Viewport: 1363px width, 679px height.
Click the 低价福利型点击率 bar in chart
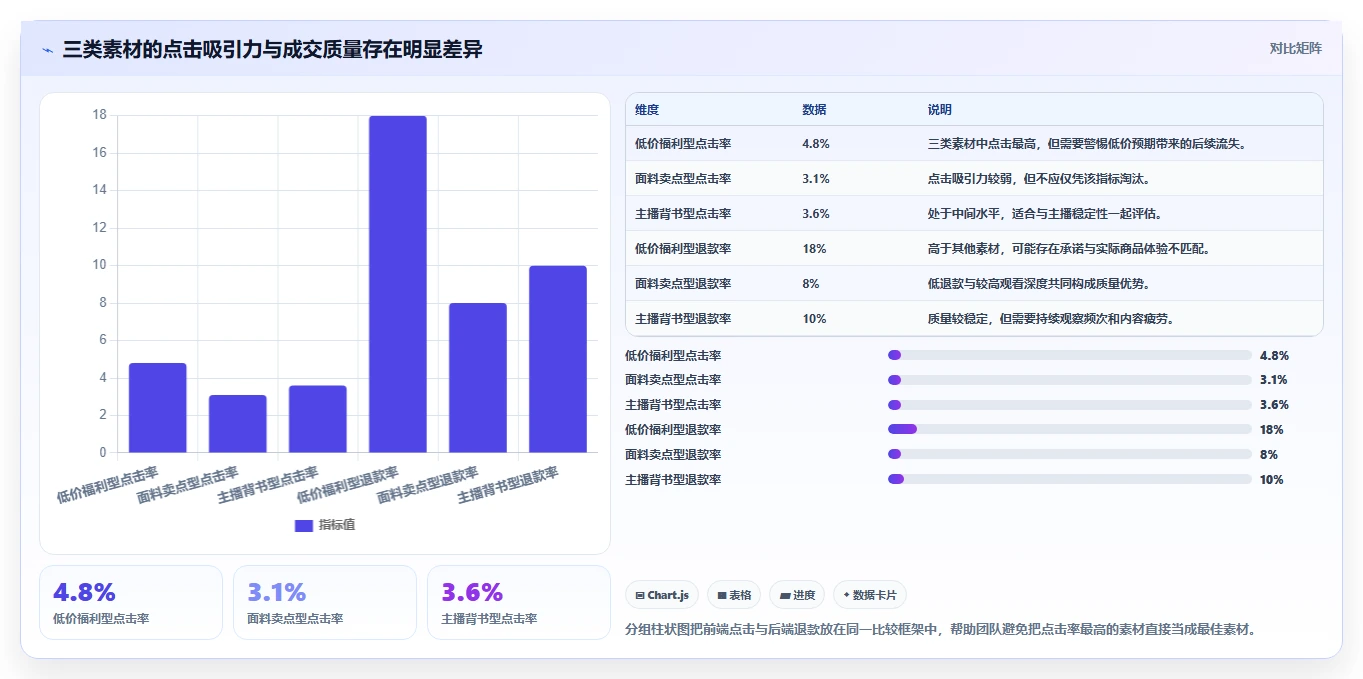pyautogui.click(x=158, y=408)
